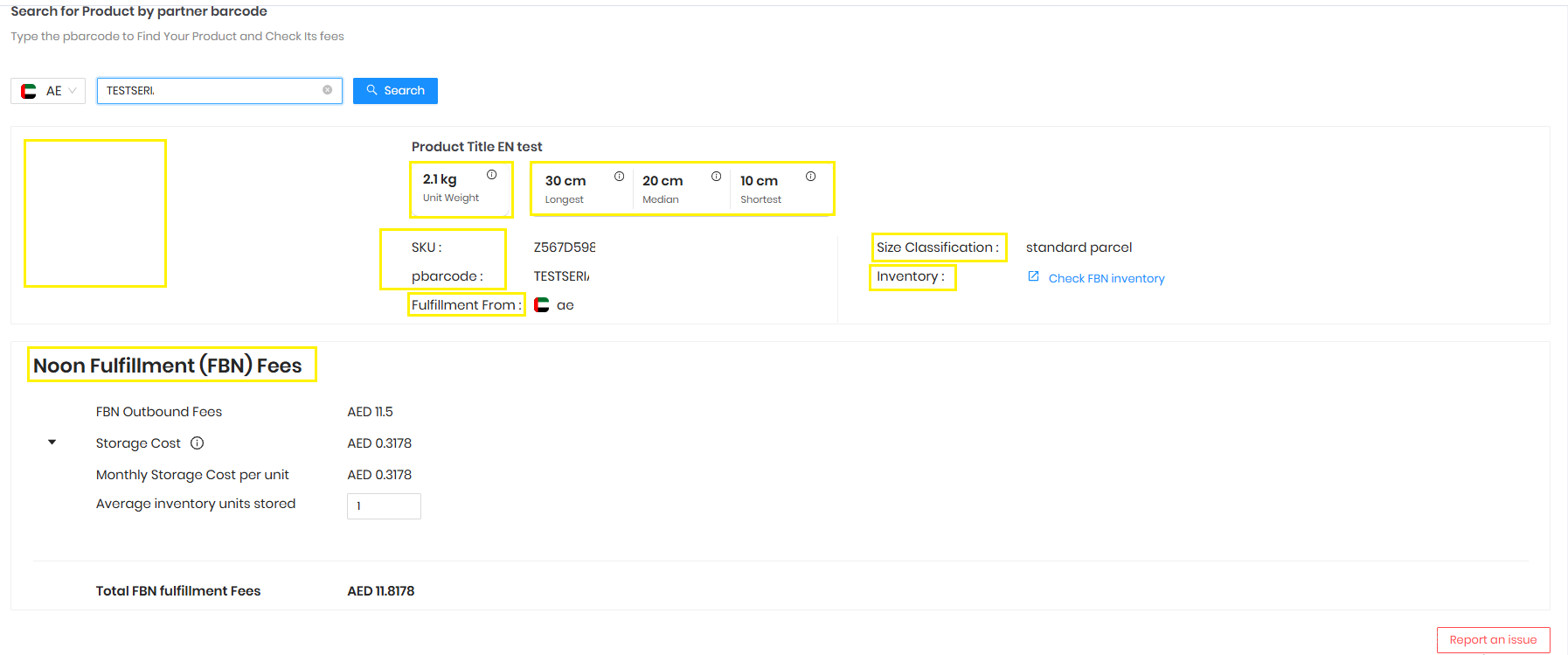Click the Average inventory units stored input

[x=384, y=506]
